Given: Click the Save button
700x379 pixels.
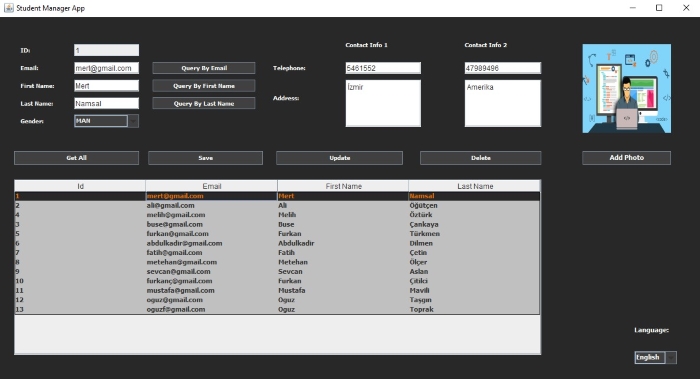Looking at the screenshot, I should 205,158.
